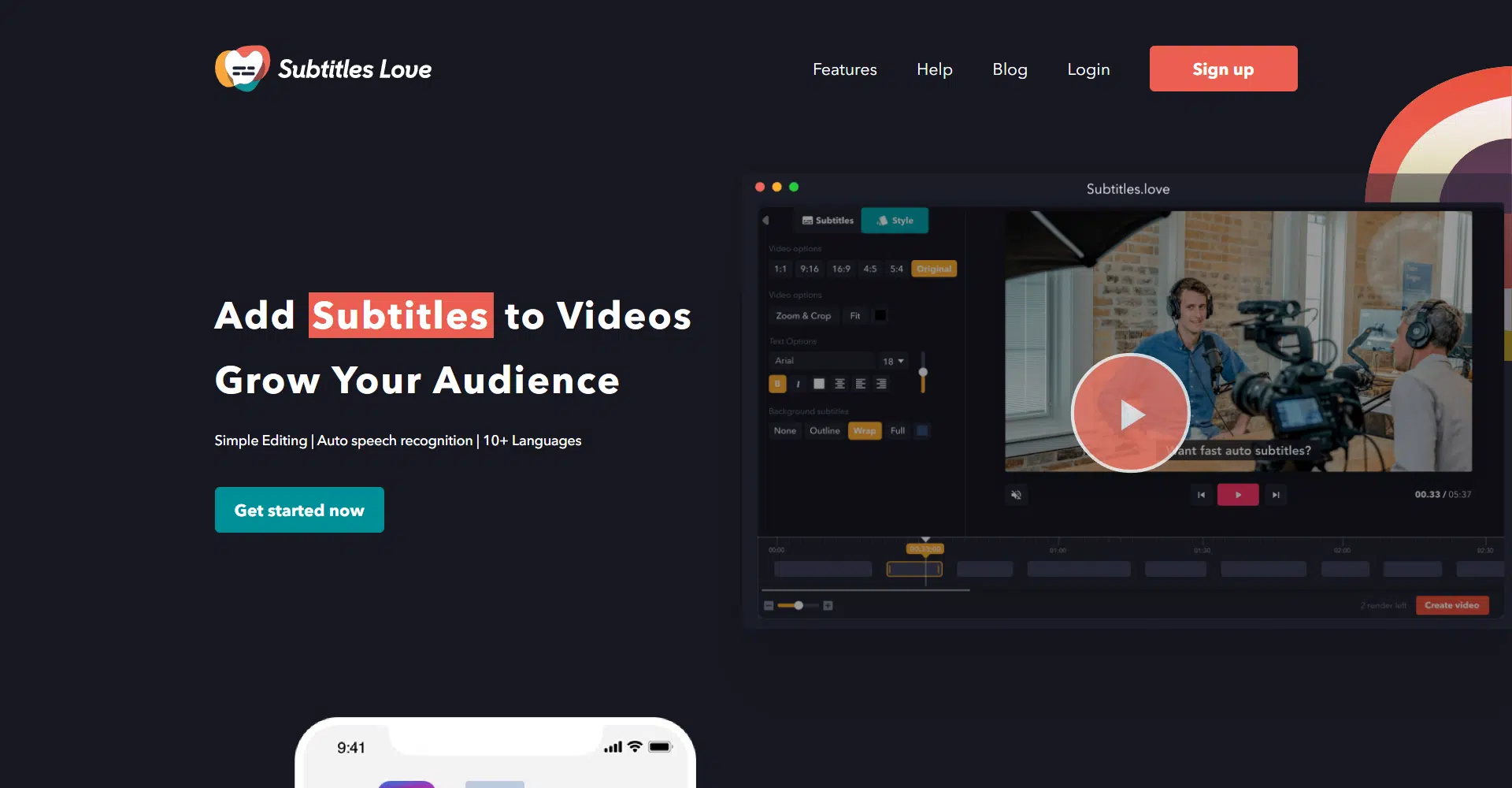Pick the blue subtitle background color swatch
Viewport: 1512px width, 788px height.
[922, 430]
